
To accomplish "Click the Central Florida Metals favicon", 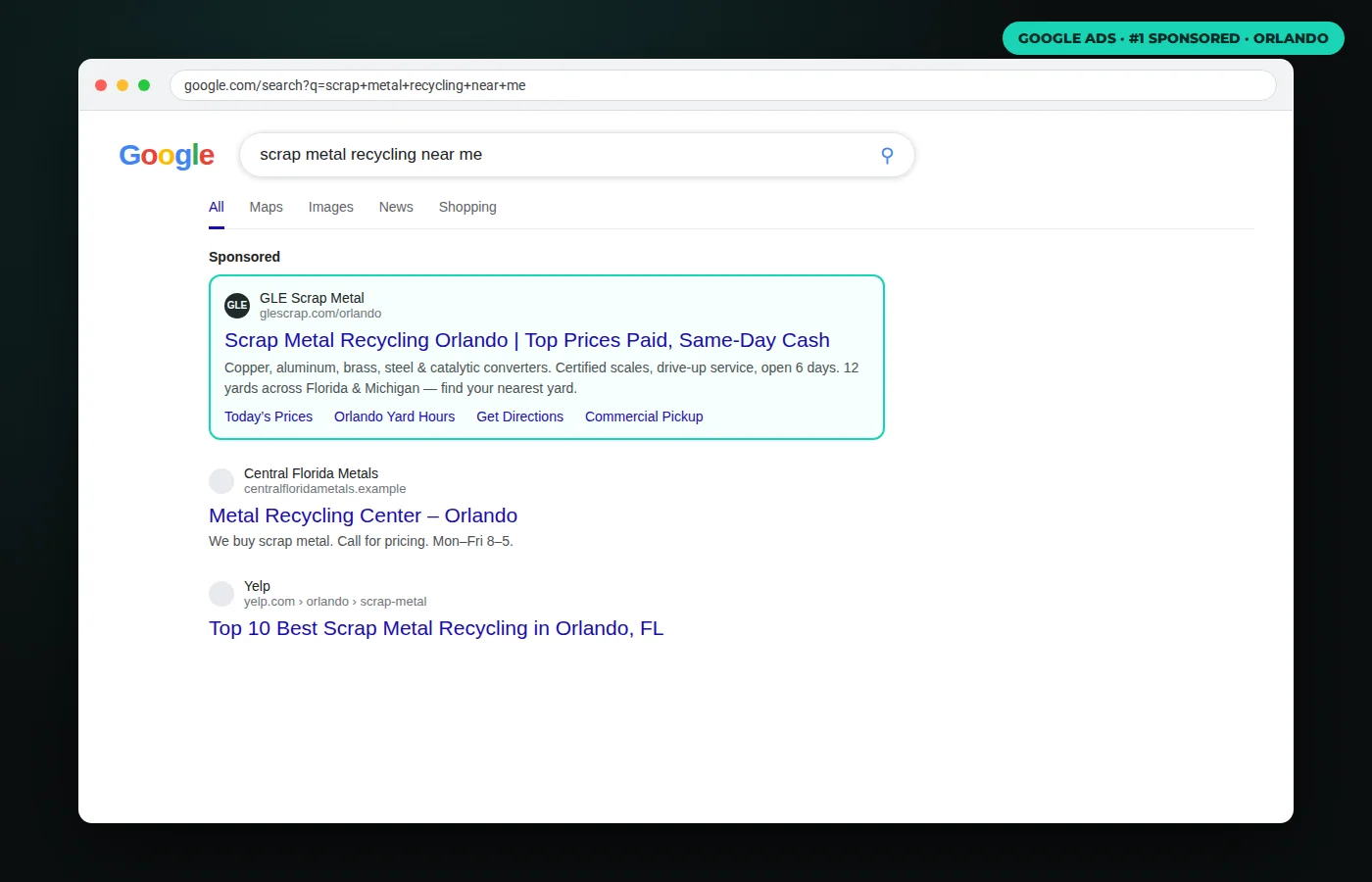I will tap(221, 480).
